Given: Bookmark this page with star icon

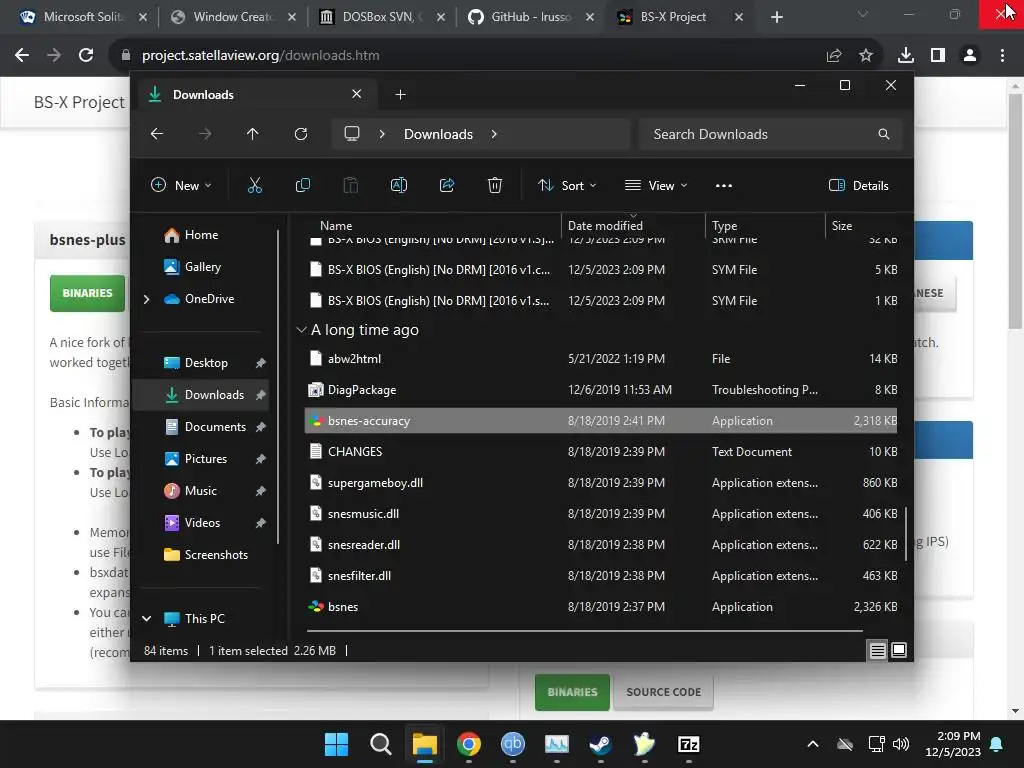Looking at the screenshot, I should tap(866, 56).
